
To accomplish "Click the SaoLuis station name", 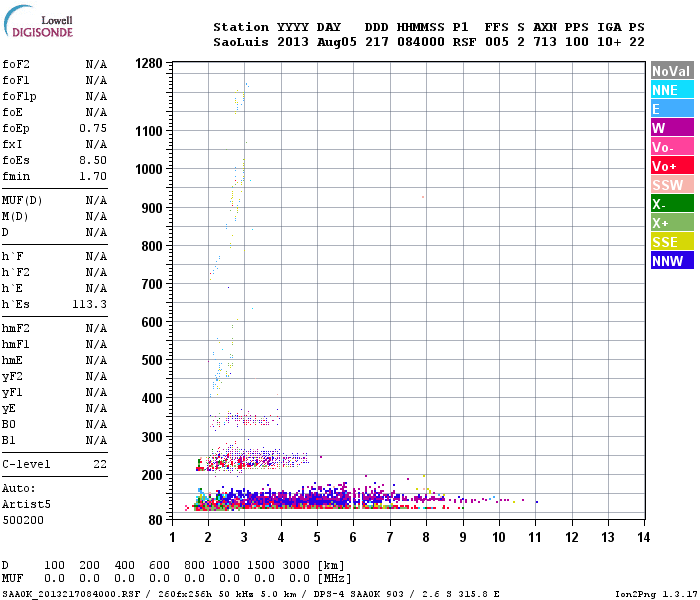I will click(241, 42).
